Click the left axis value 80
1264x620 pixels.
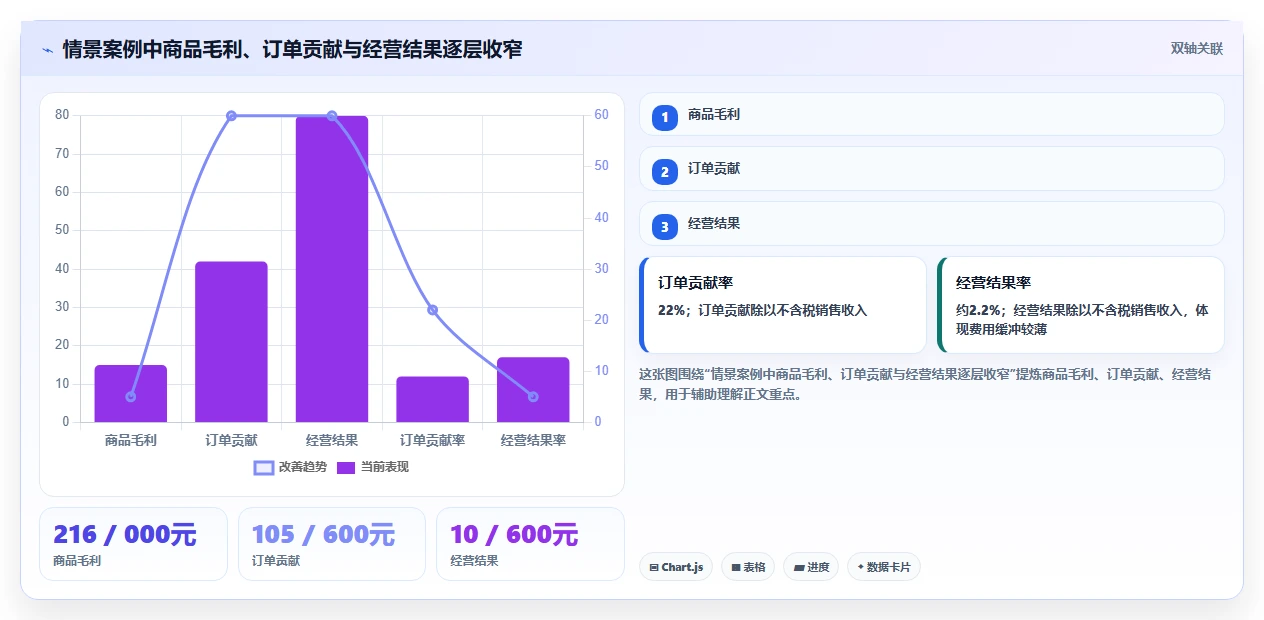(x=63, y=115)
